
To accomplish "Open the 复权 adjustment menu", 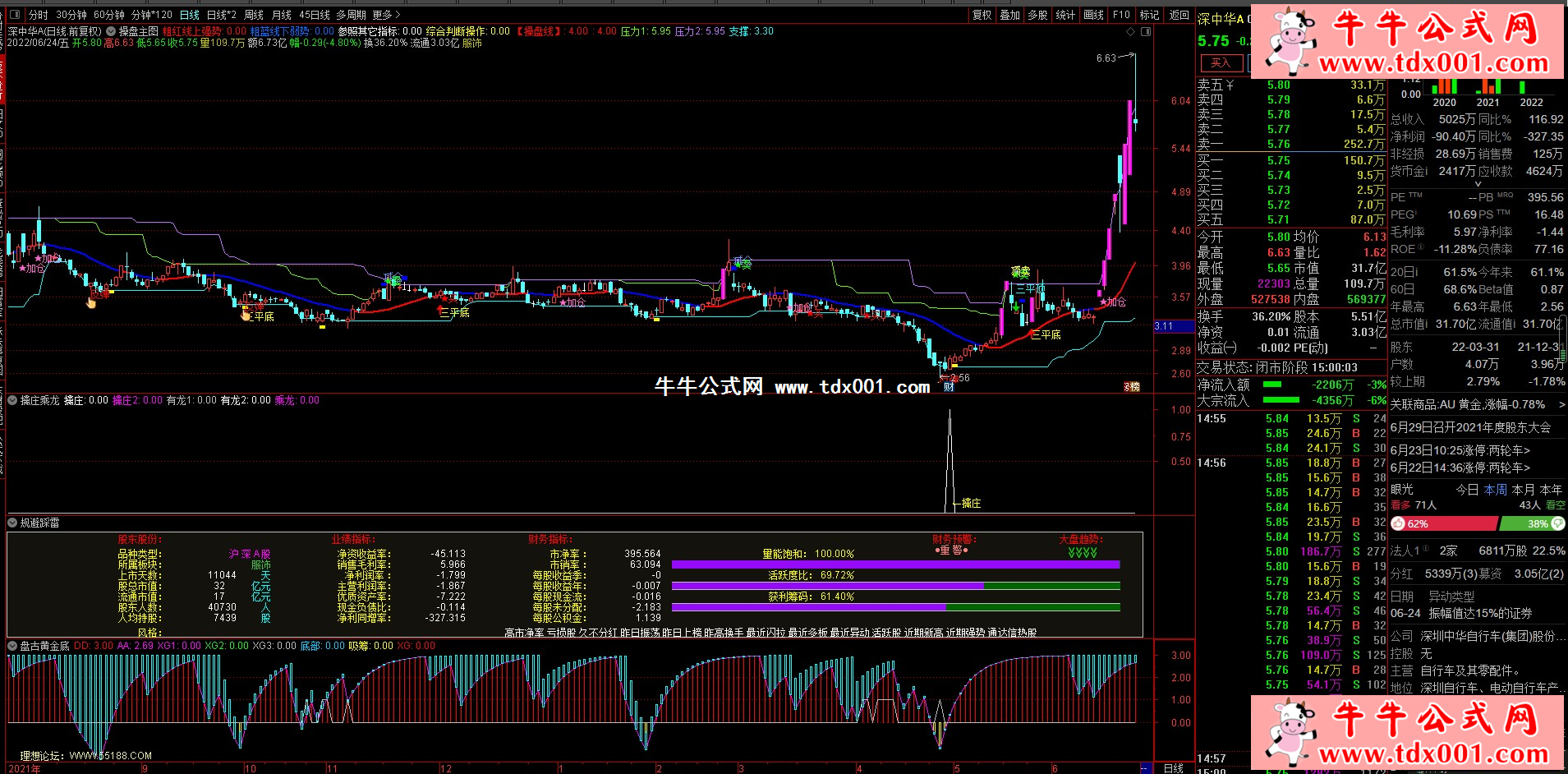I will pyautogui.click(x=982, y=15).
